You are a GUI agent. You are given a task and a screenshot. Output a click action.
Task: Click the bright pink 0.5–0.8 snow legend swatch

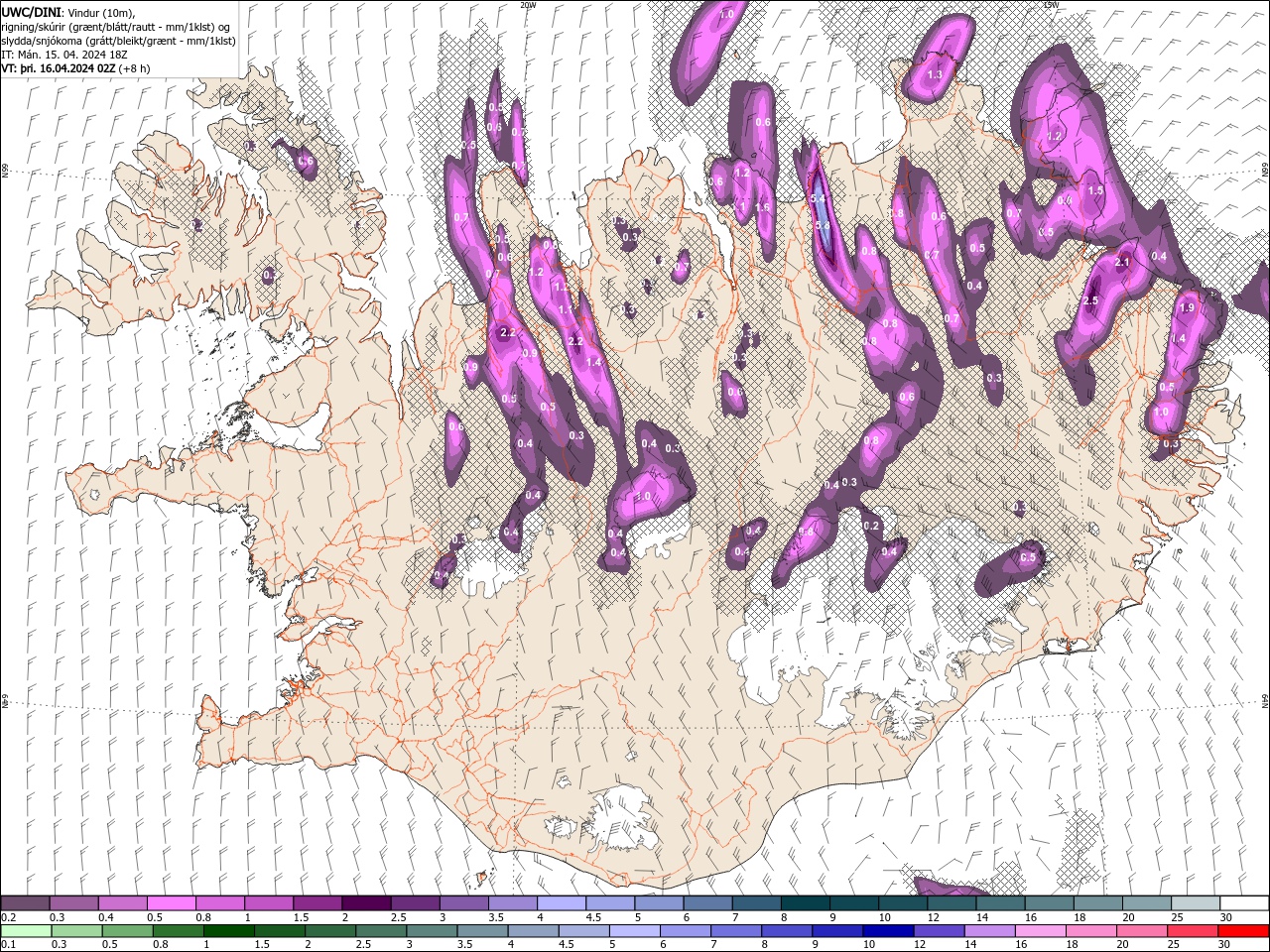(171, 903)
